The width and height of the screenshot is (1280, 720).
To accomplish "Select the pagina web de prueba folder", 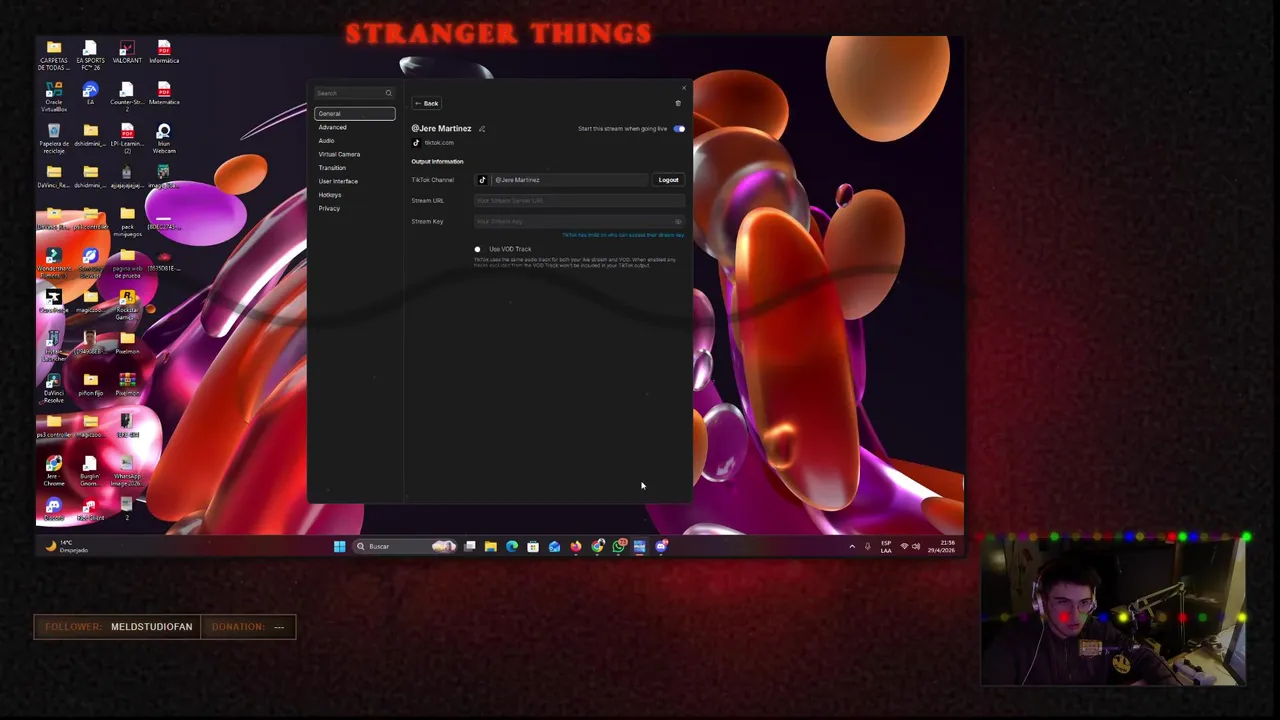I will 127,262.
